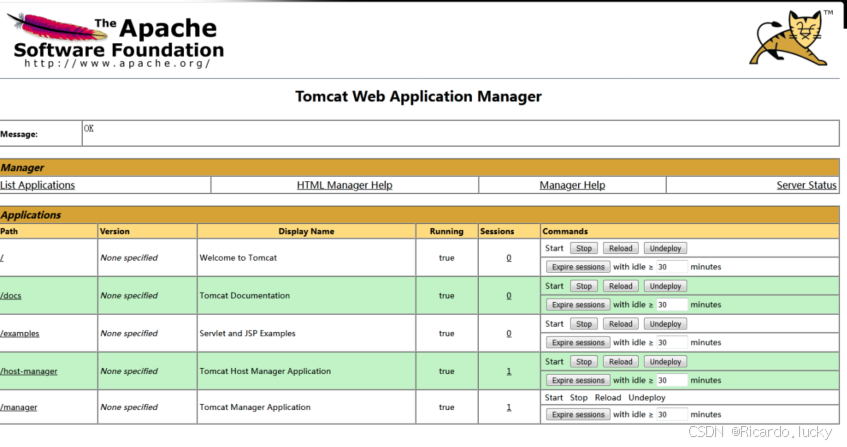Click the OK message text

click(89, 128)
